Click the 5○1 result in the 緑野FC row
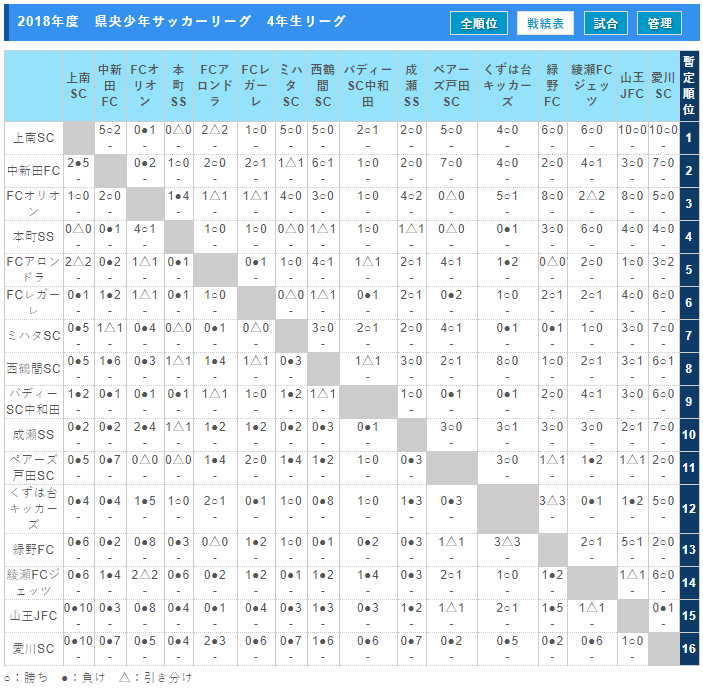Screen dimensions: 703x688 coord(633,542)
